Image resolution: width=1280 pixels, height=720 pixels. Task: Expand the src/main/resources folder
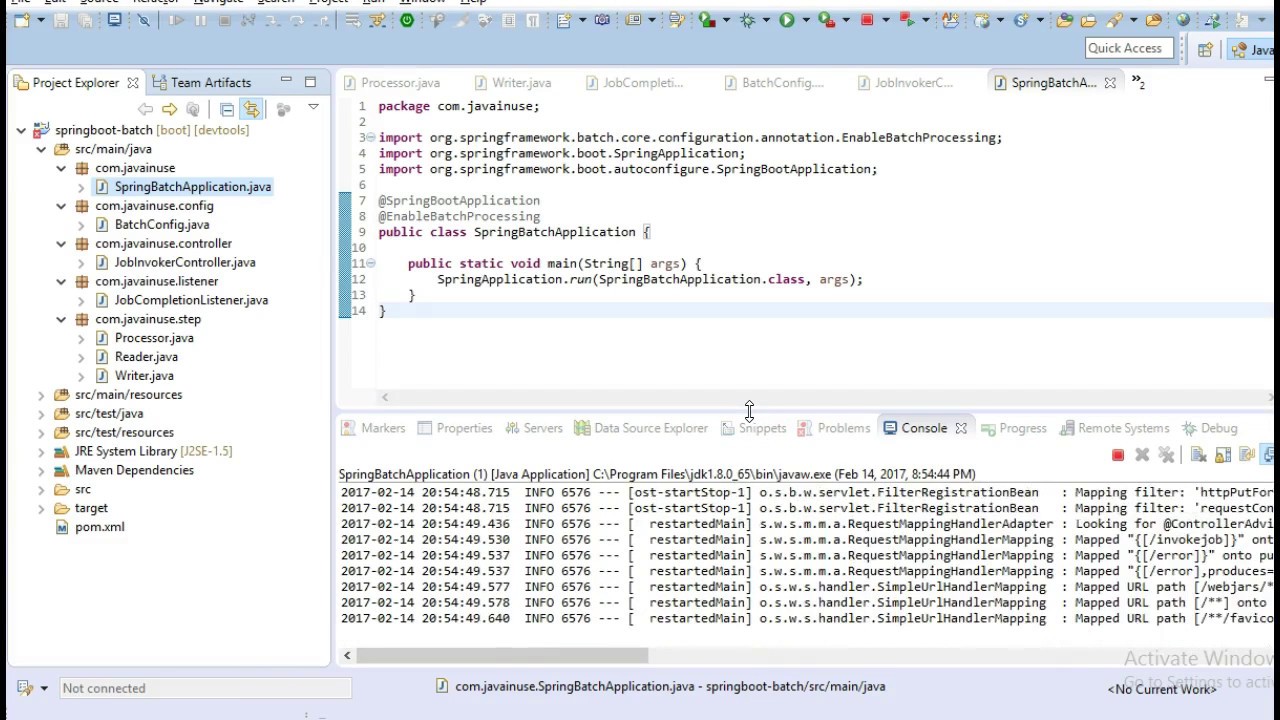41,395
